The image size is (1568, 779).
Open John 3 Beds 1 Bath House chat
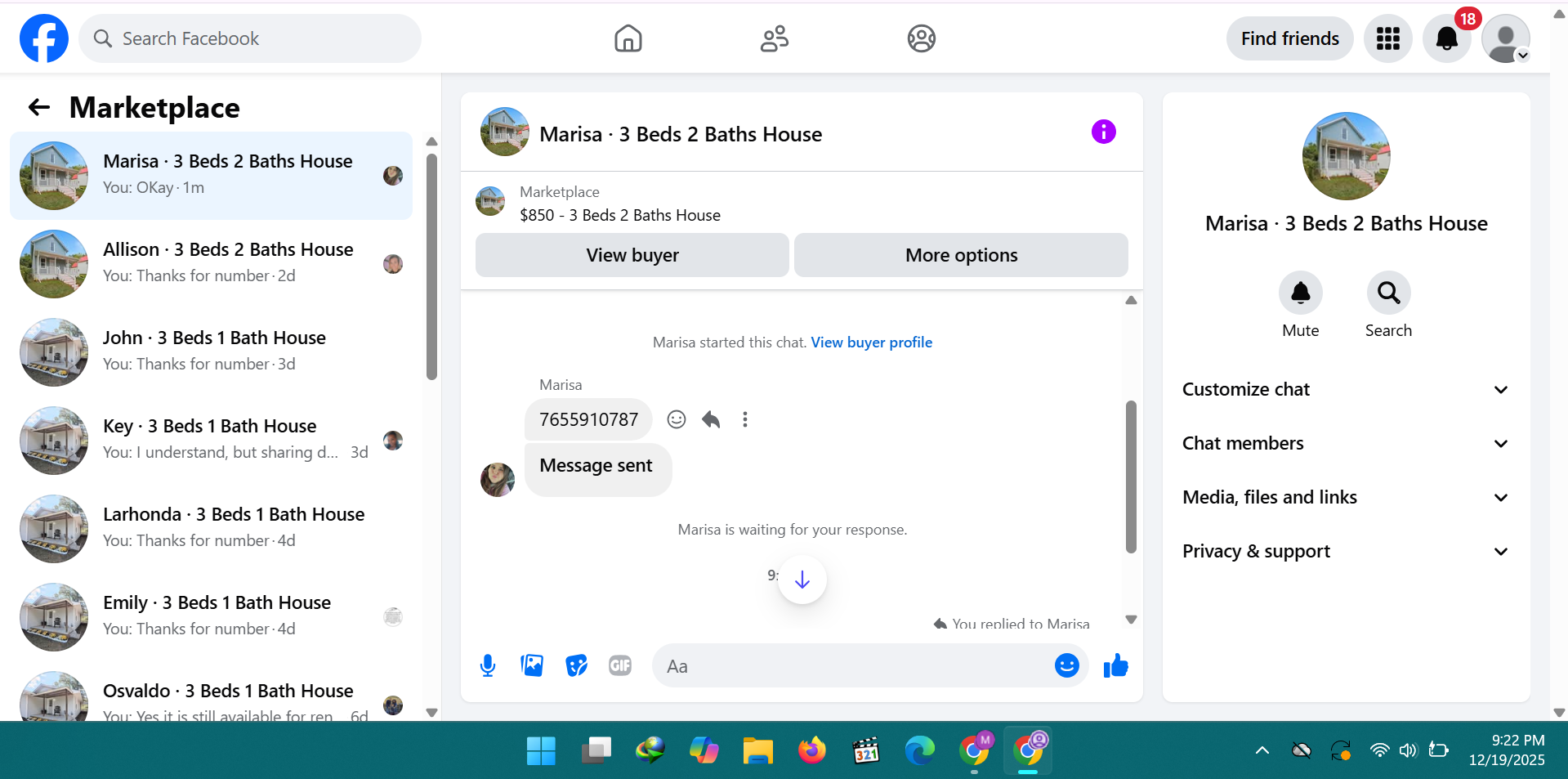211,351
